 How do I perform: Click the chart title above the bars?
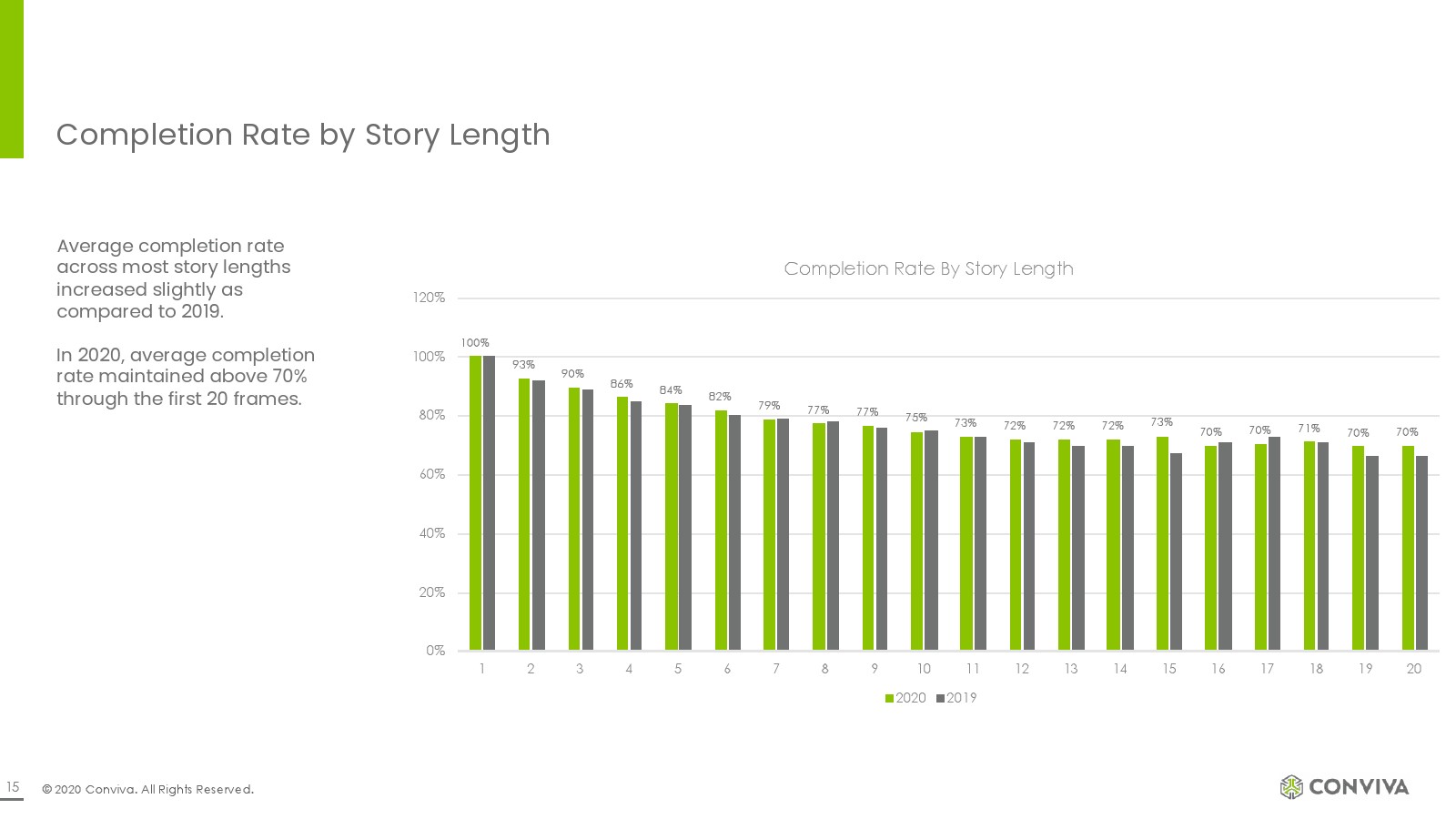point(928,268)
